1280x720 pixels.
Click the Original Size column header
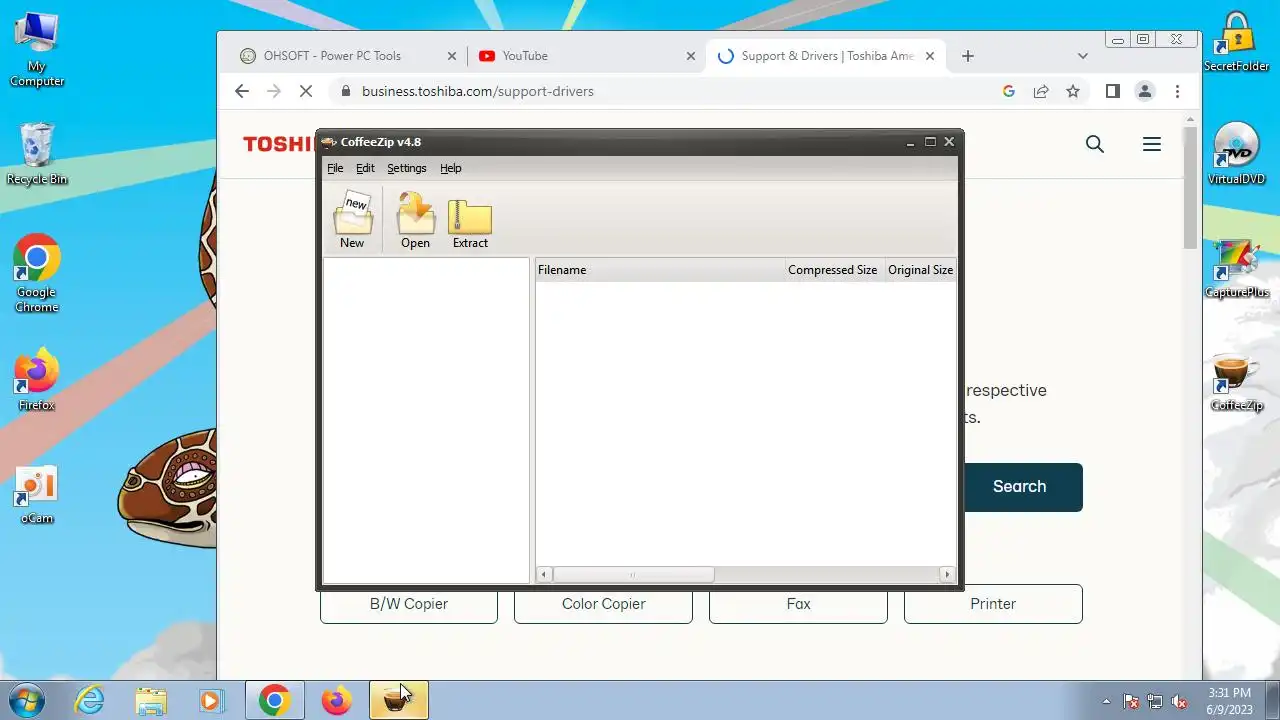[920, 270]
